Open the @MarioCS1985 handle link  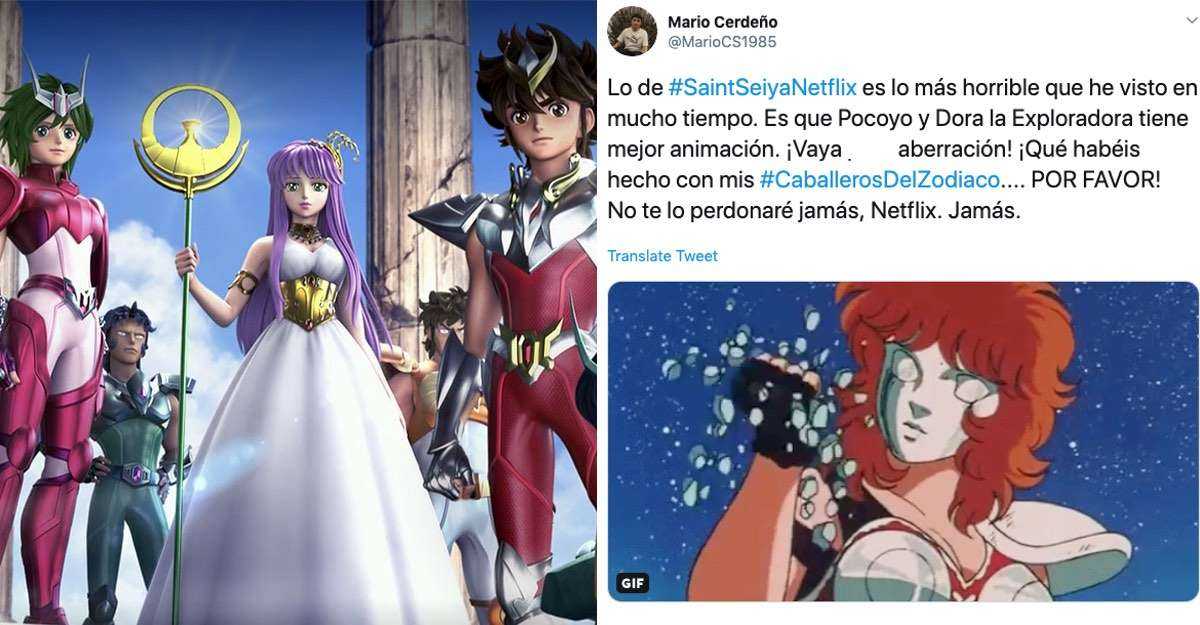pos(721,42)
